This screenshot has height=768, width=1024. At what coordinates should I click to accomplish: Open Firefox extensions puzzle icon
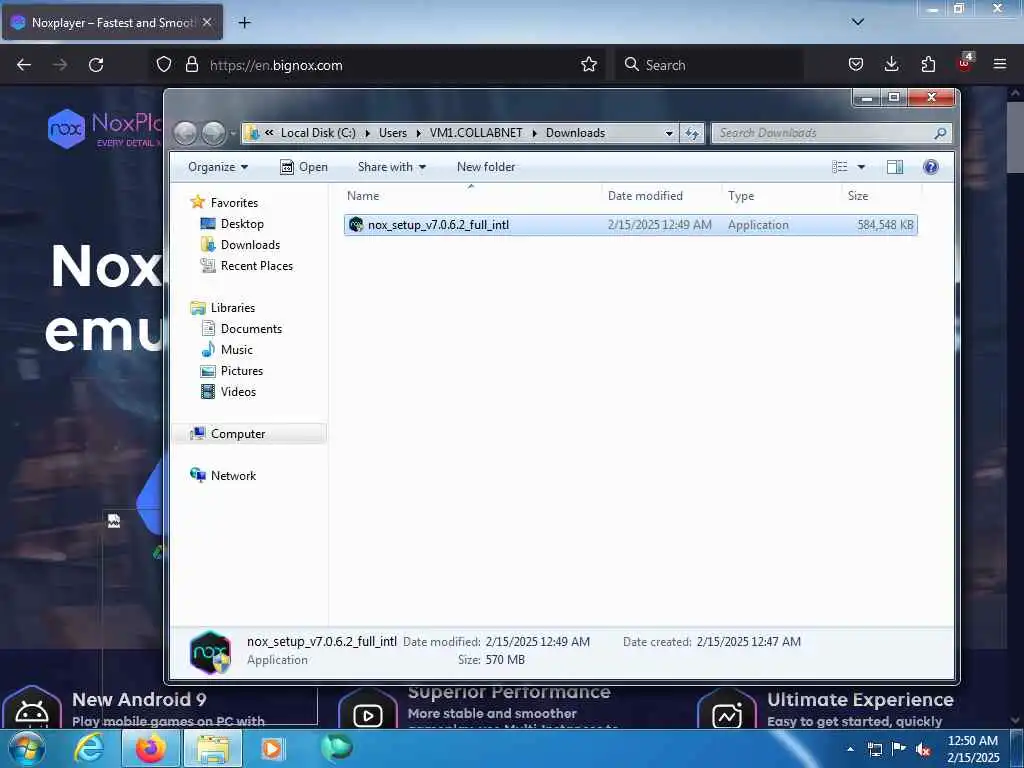click(928, 65)
